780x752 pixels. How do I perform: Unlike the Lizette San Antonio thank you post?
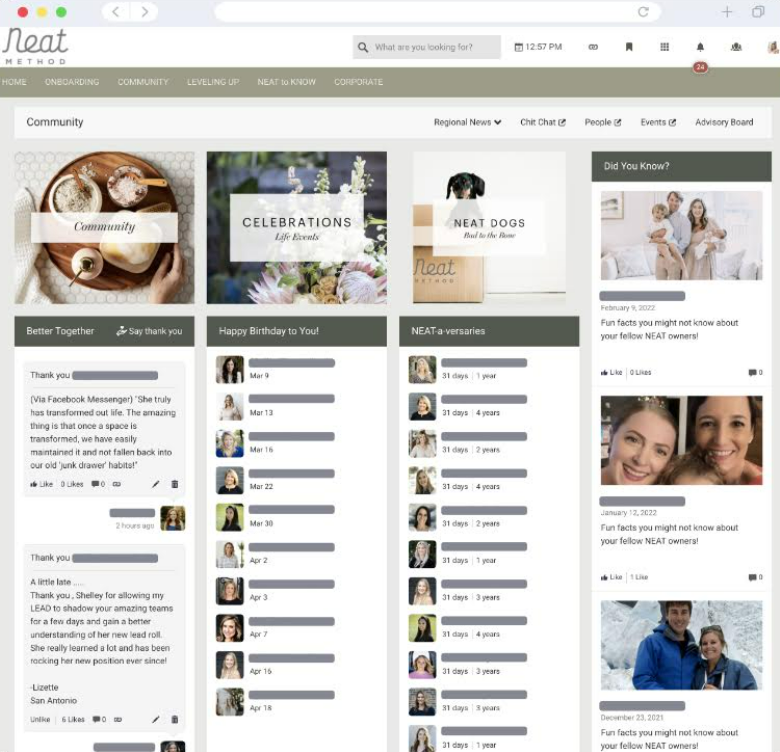coord(40,719)
